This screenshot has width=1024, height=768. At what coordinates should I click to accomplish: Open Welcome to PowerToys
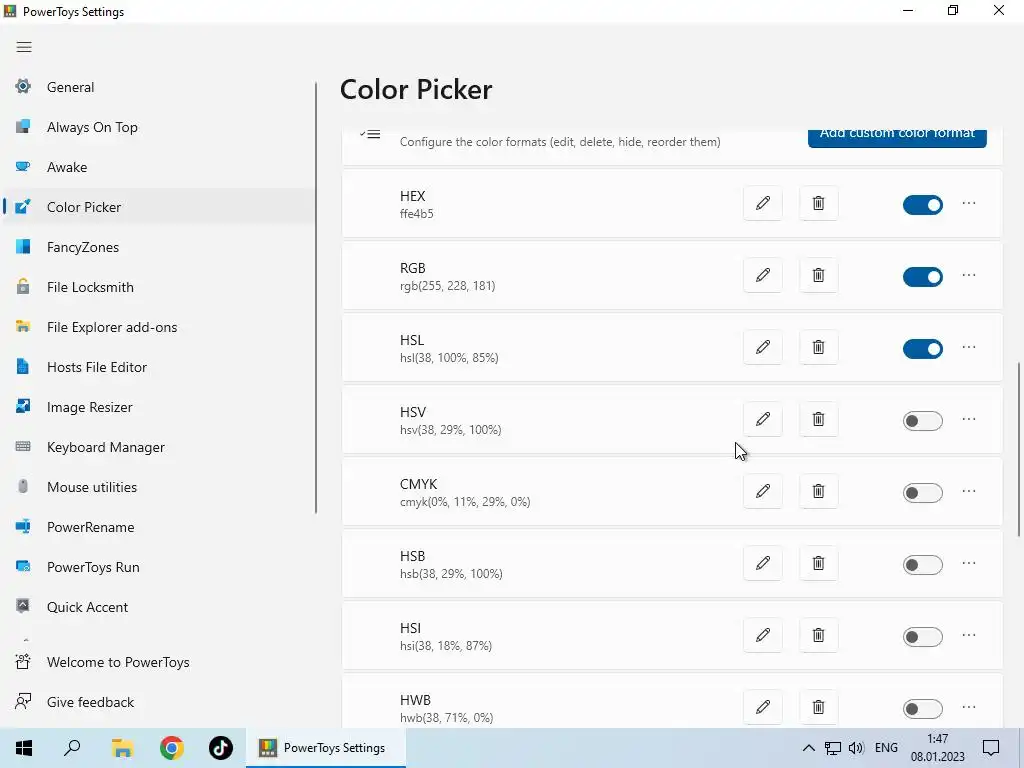[x=158, y=662]
